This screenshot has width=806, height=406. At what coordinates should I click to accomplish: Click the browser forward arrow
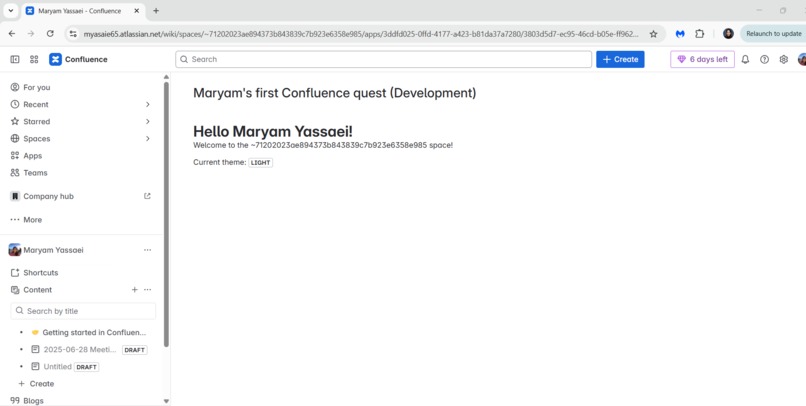[31, 33]
